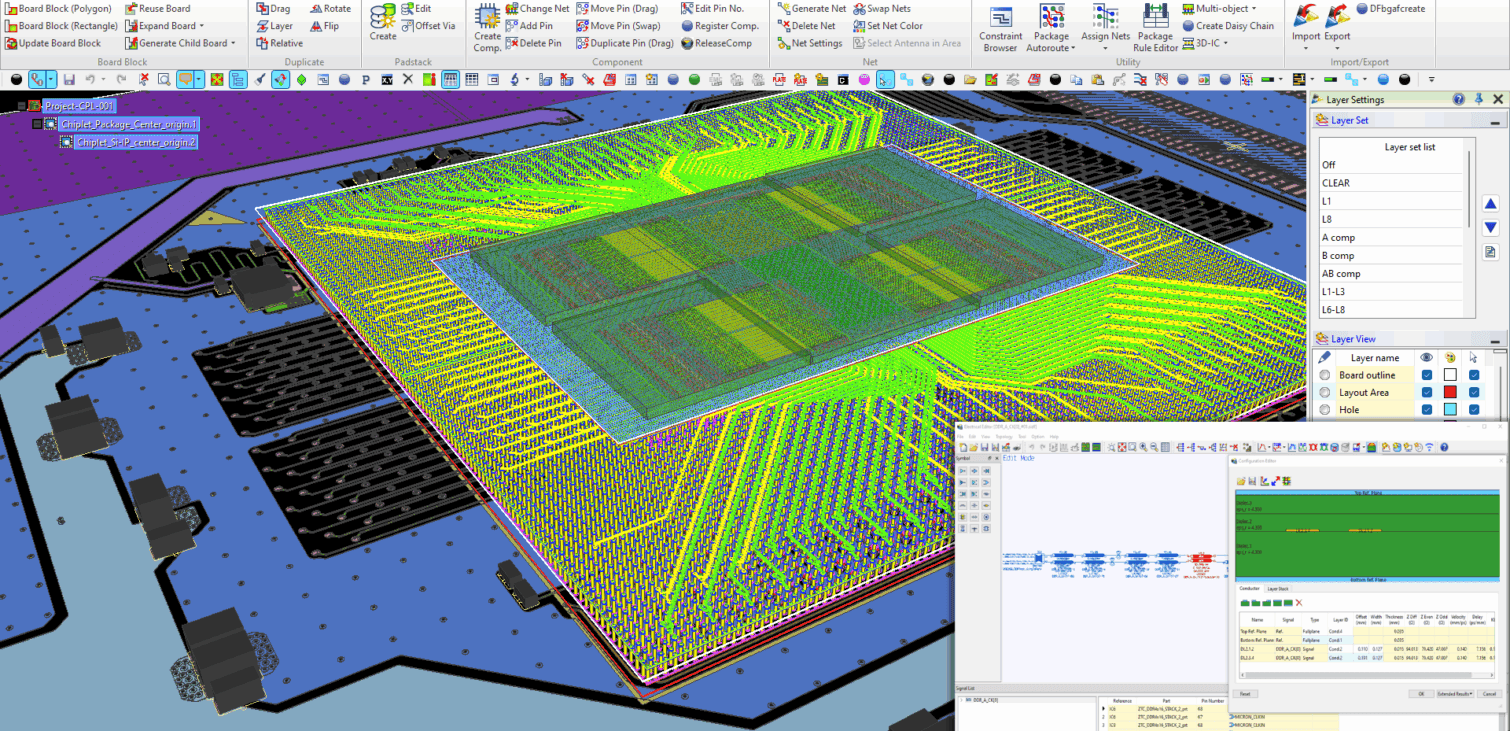The image size is (1510, 731).
Task: Select the Swap Nets tool
Action: [x=881, y=8]
